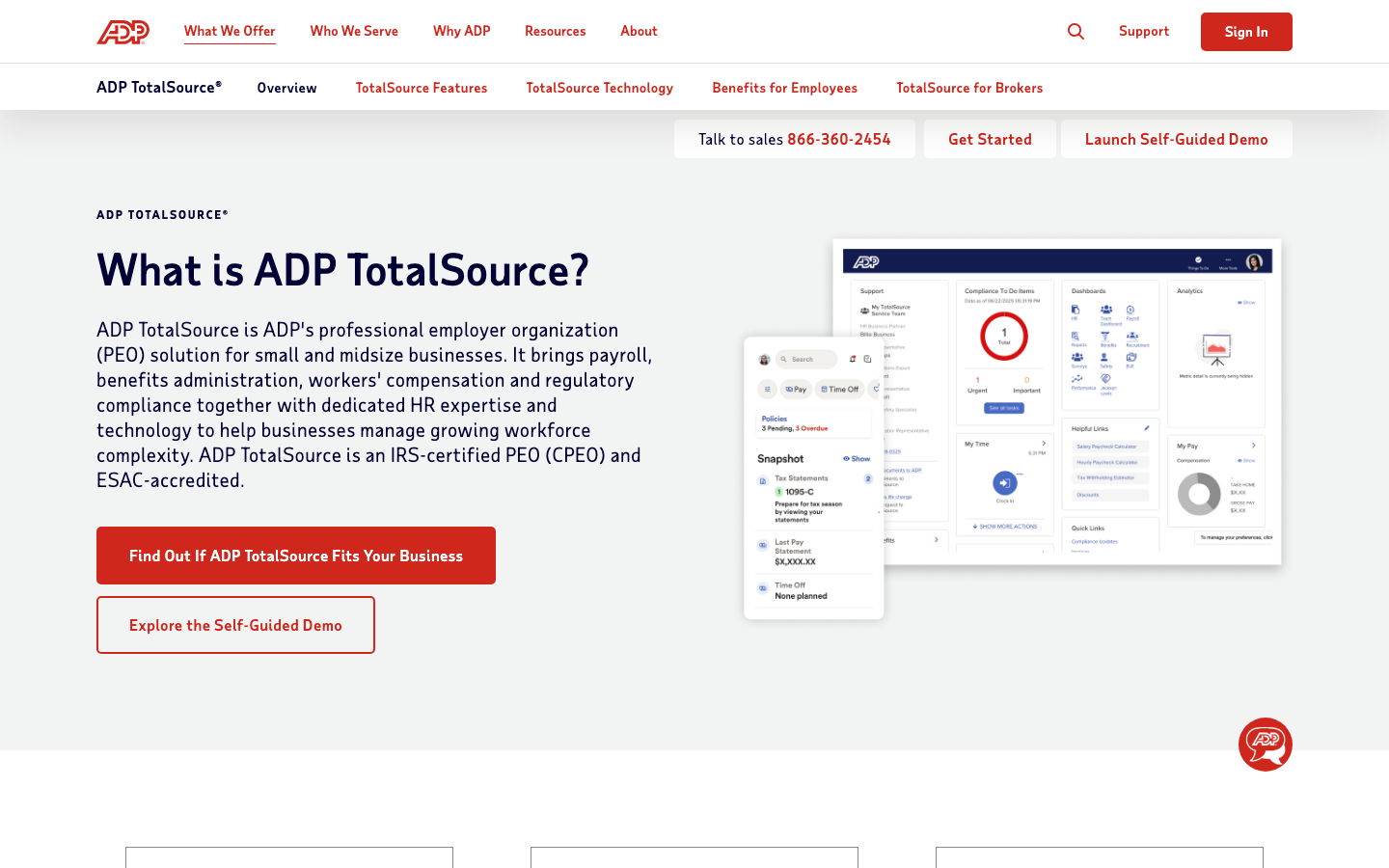The width and height of the screenshot is (1389, 868).
Task: Open TotalSource for Brokers tab
Action: (969, 88)
